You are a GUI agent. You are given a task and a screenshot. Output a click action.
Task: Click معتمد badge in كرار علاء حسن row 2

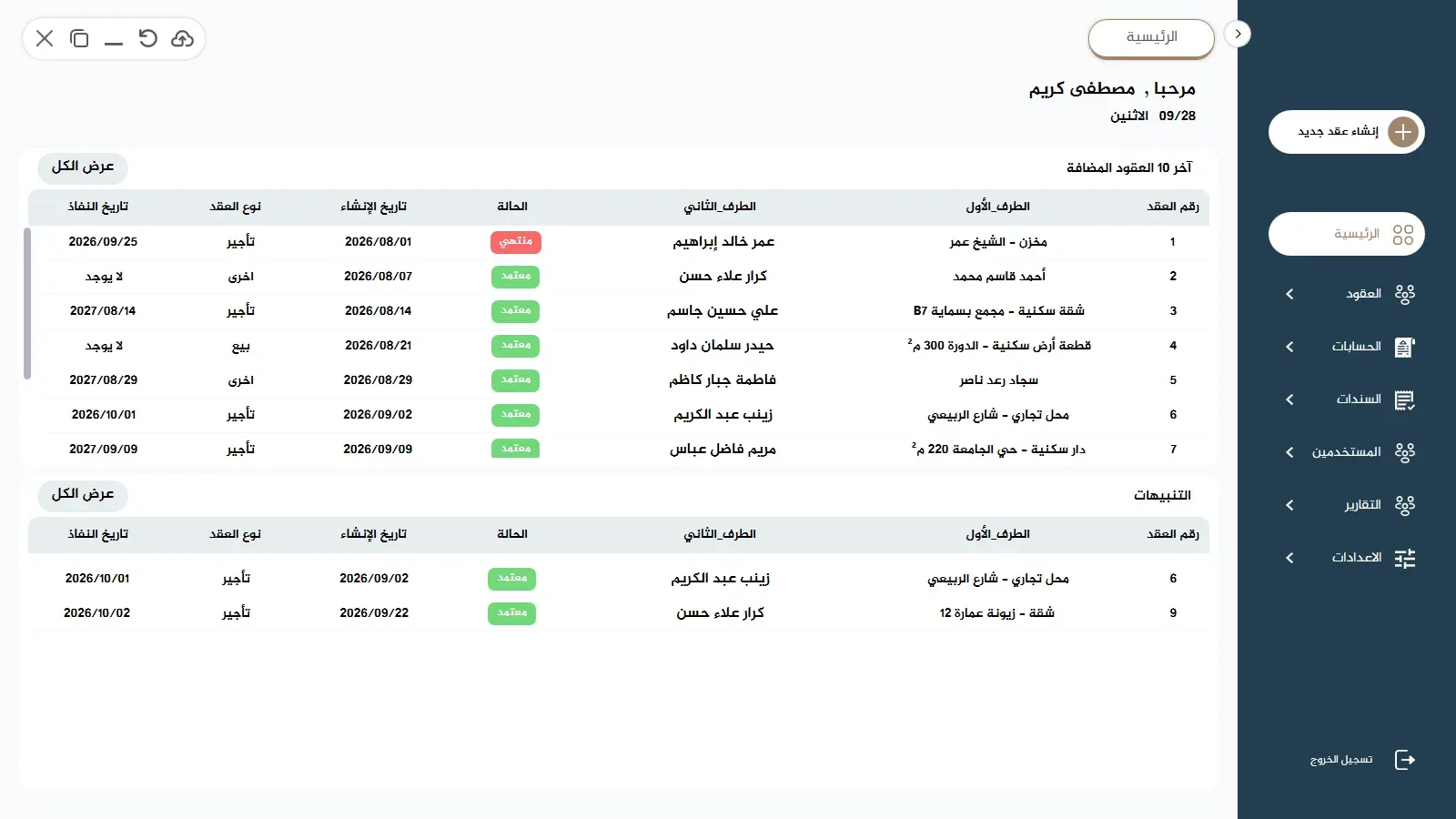tap(515, 276)
